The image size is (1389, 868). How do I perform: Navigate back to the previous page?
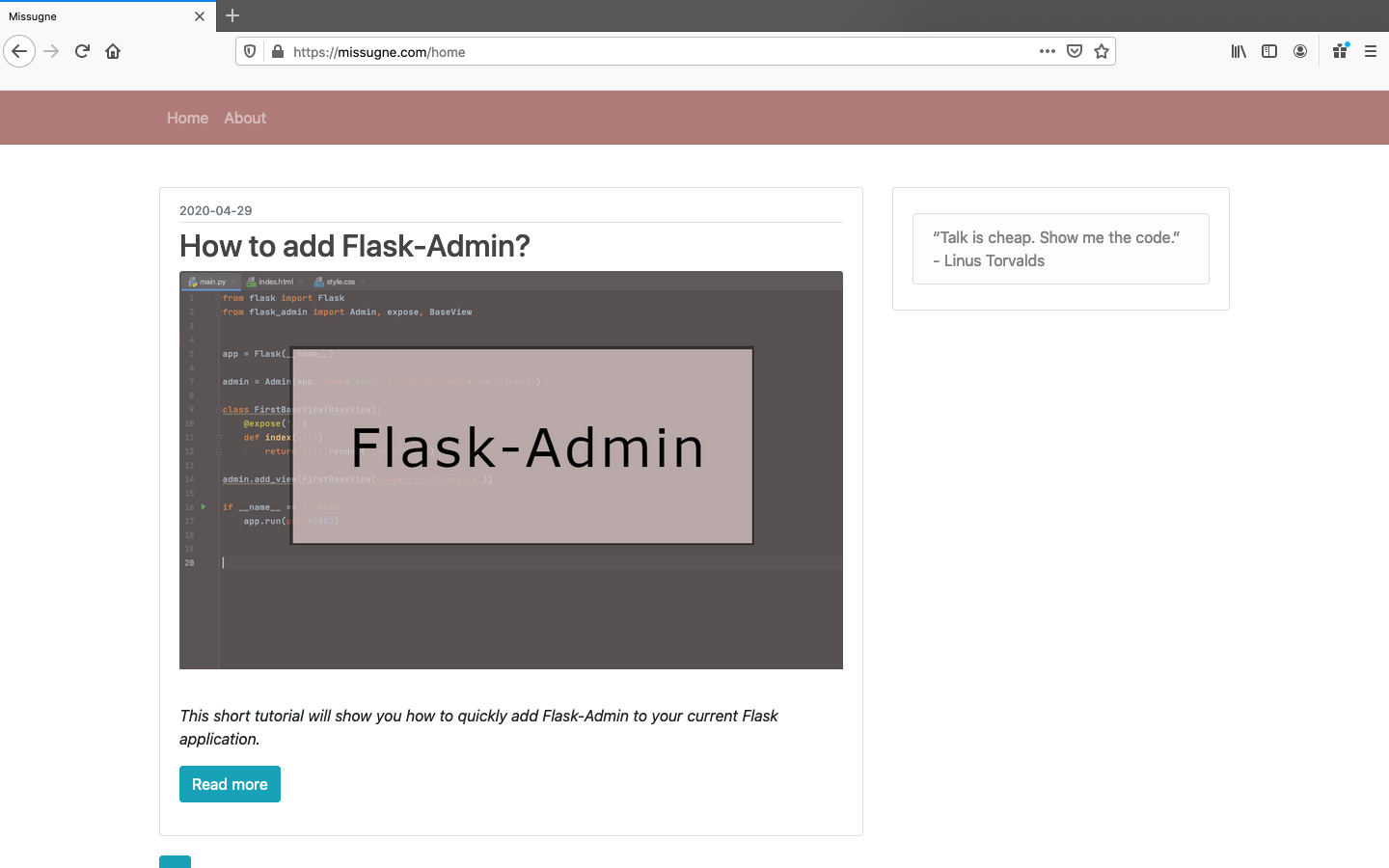pos(19,51)
